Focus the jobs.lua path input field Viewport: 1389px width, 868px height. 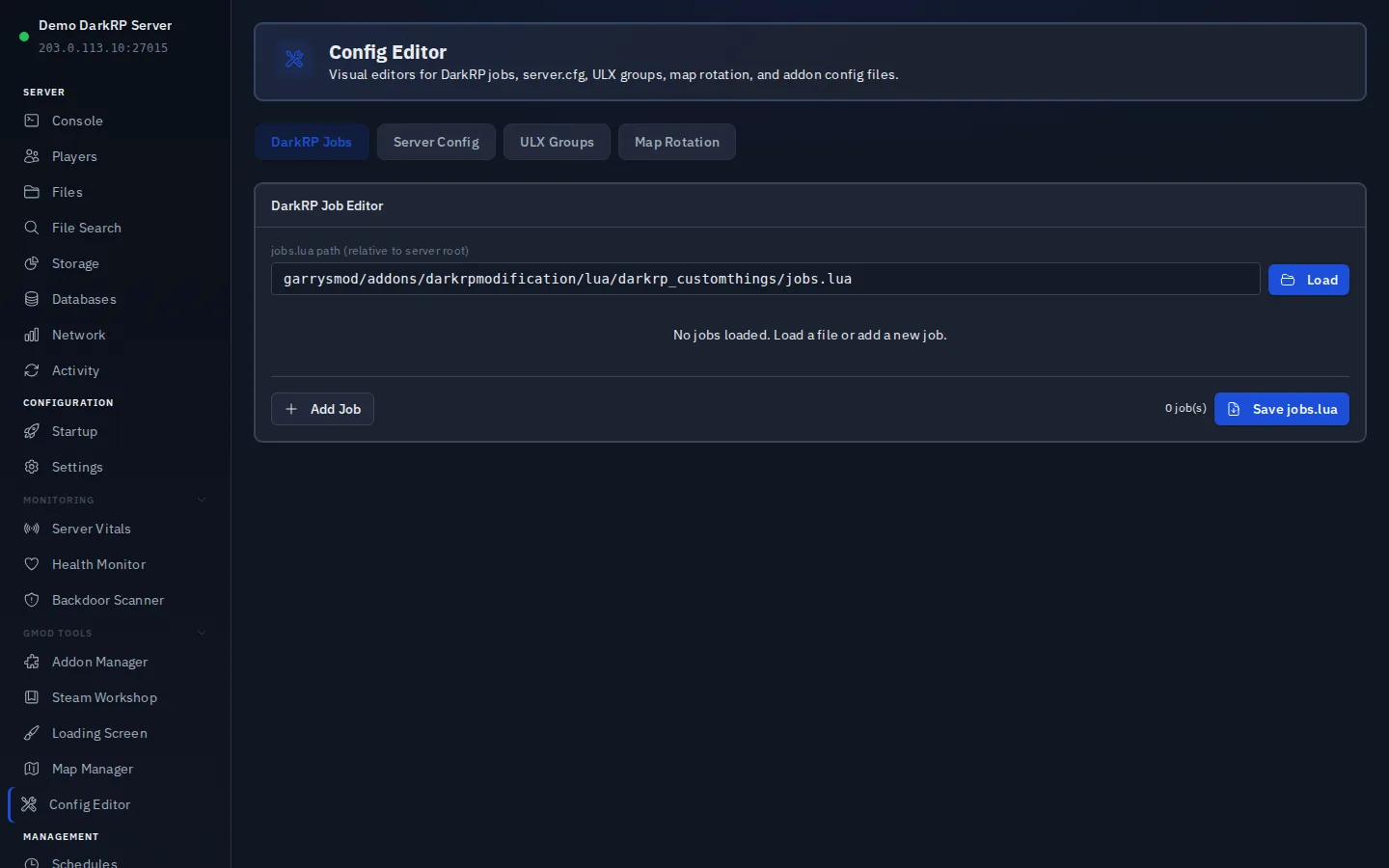pyautogui.click(x=765, y=279)
